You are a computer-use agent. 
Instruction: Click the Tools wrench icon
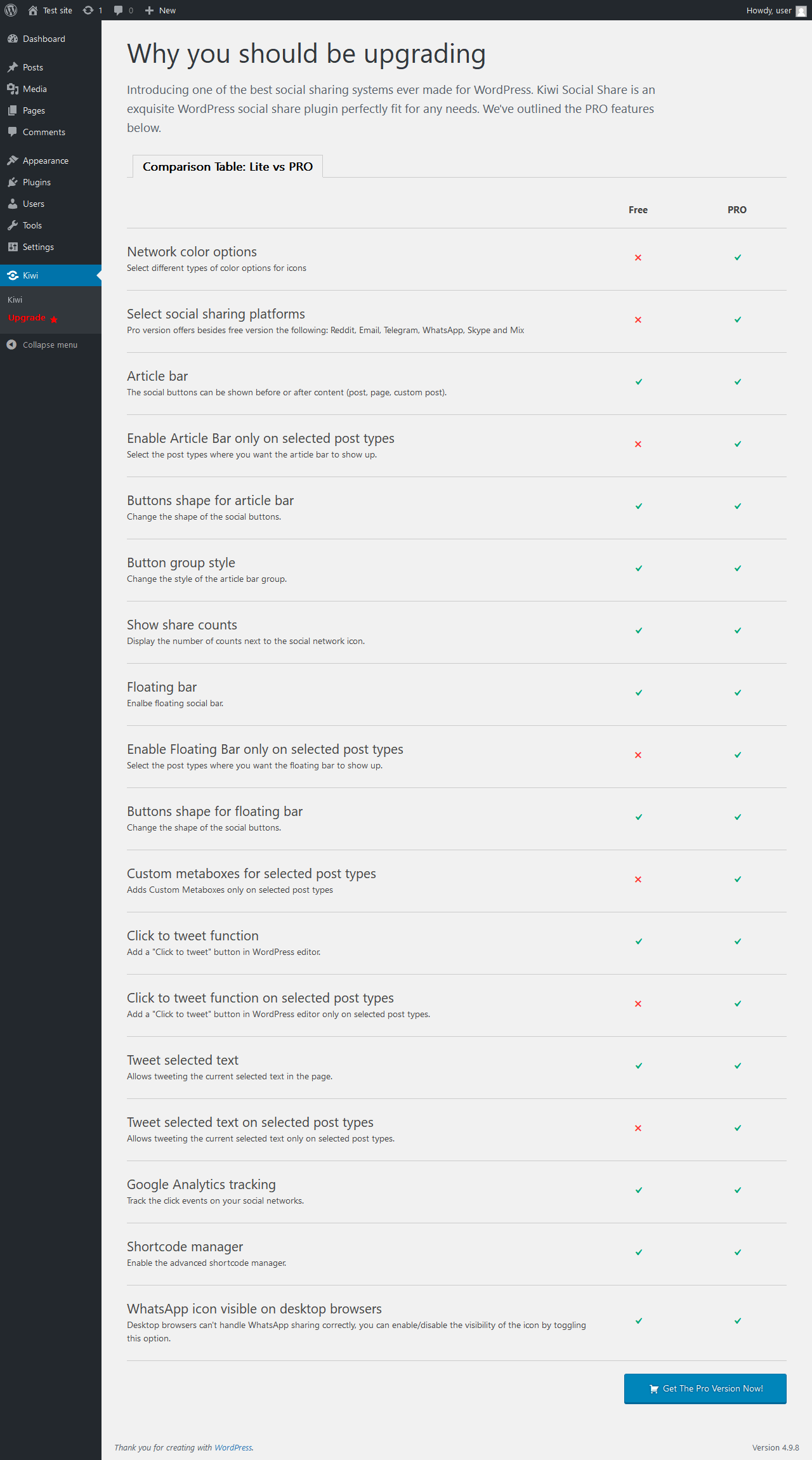13,225
